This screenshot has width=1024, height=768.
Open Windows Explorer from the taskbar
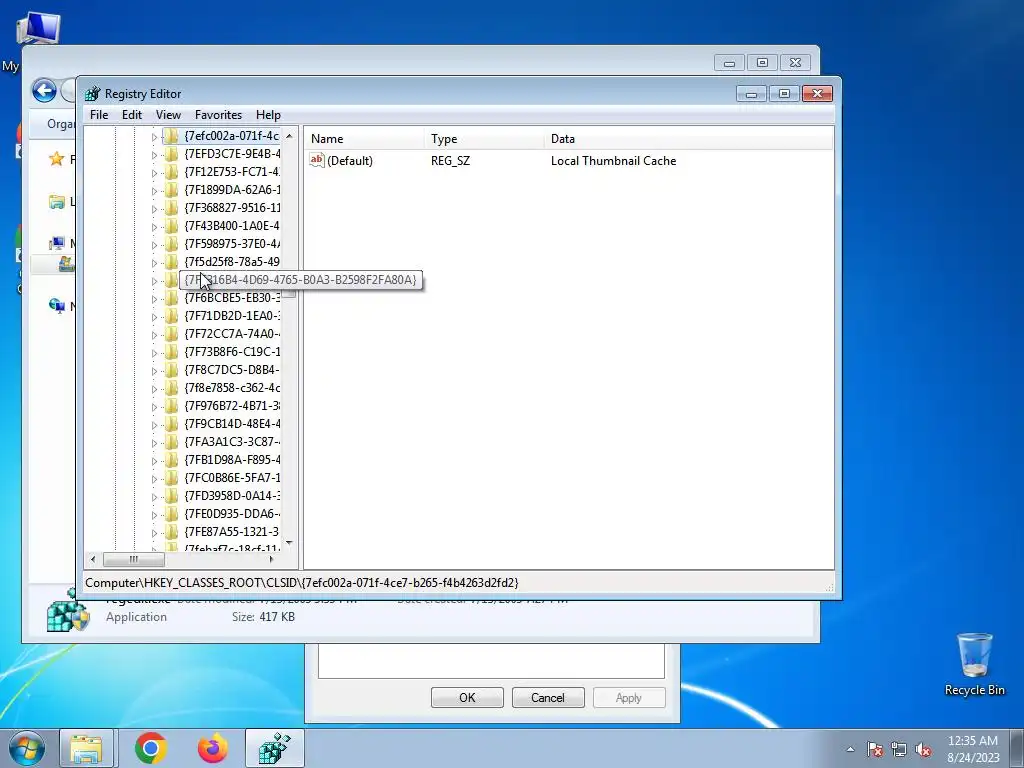coord(86,749)
